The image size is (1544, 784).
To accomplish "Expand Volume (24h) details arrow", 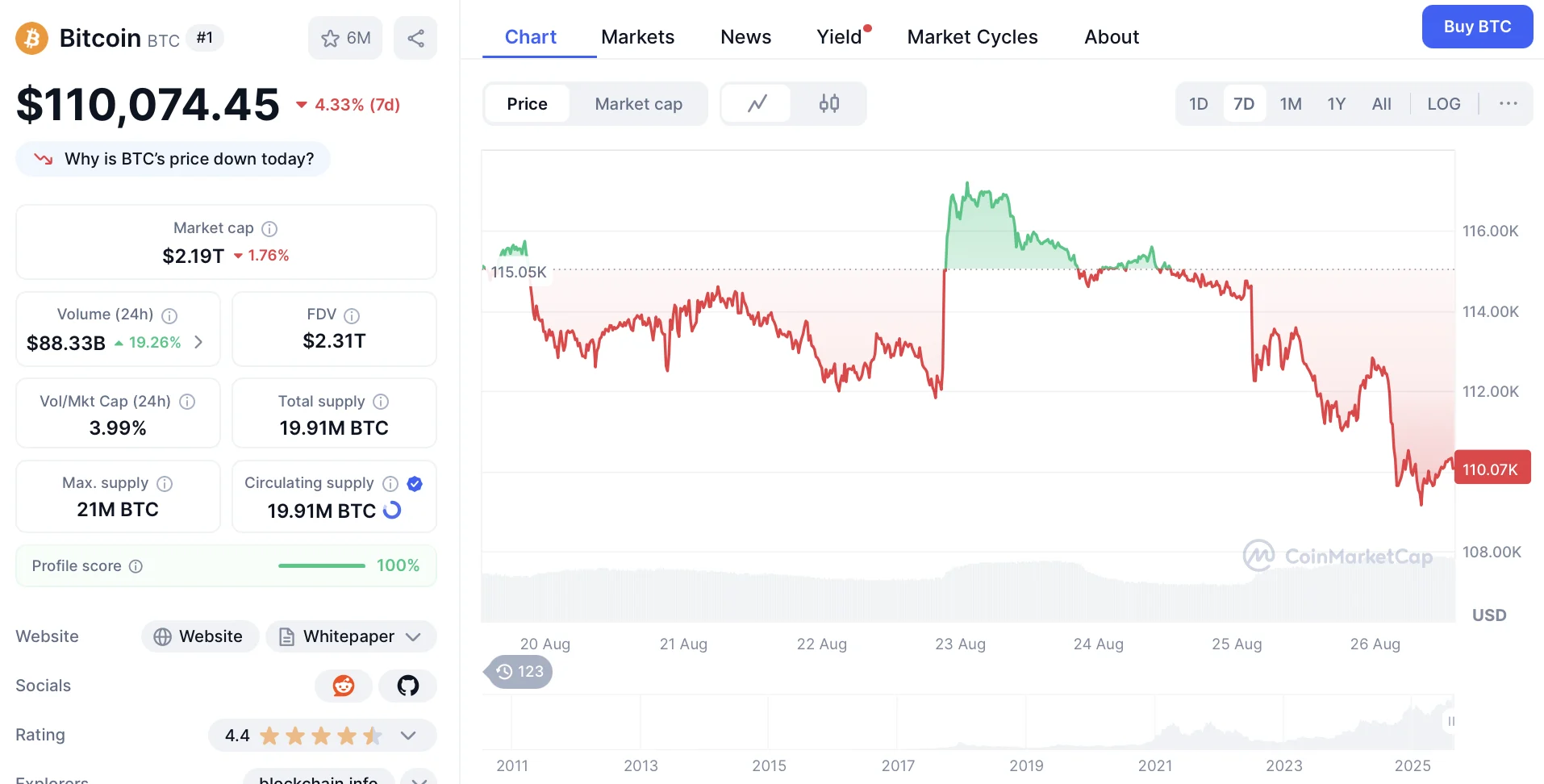I will (198, 342).
